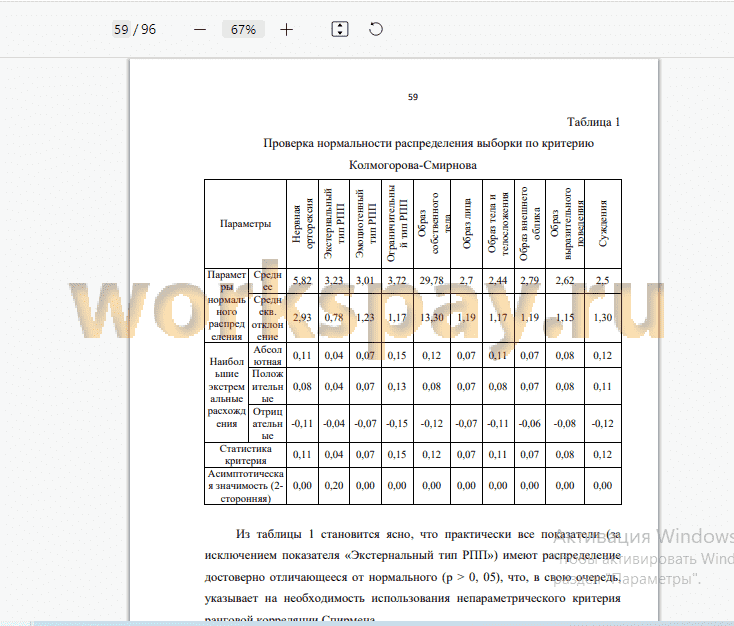Click the negative value -0,06
The image size is (734, 626).
(530, 424)
